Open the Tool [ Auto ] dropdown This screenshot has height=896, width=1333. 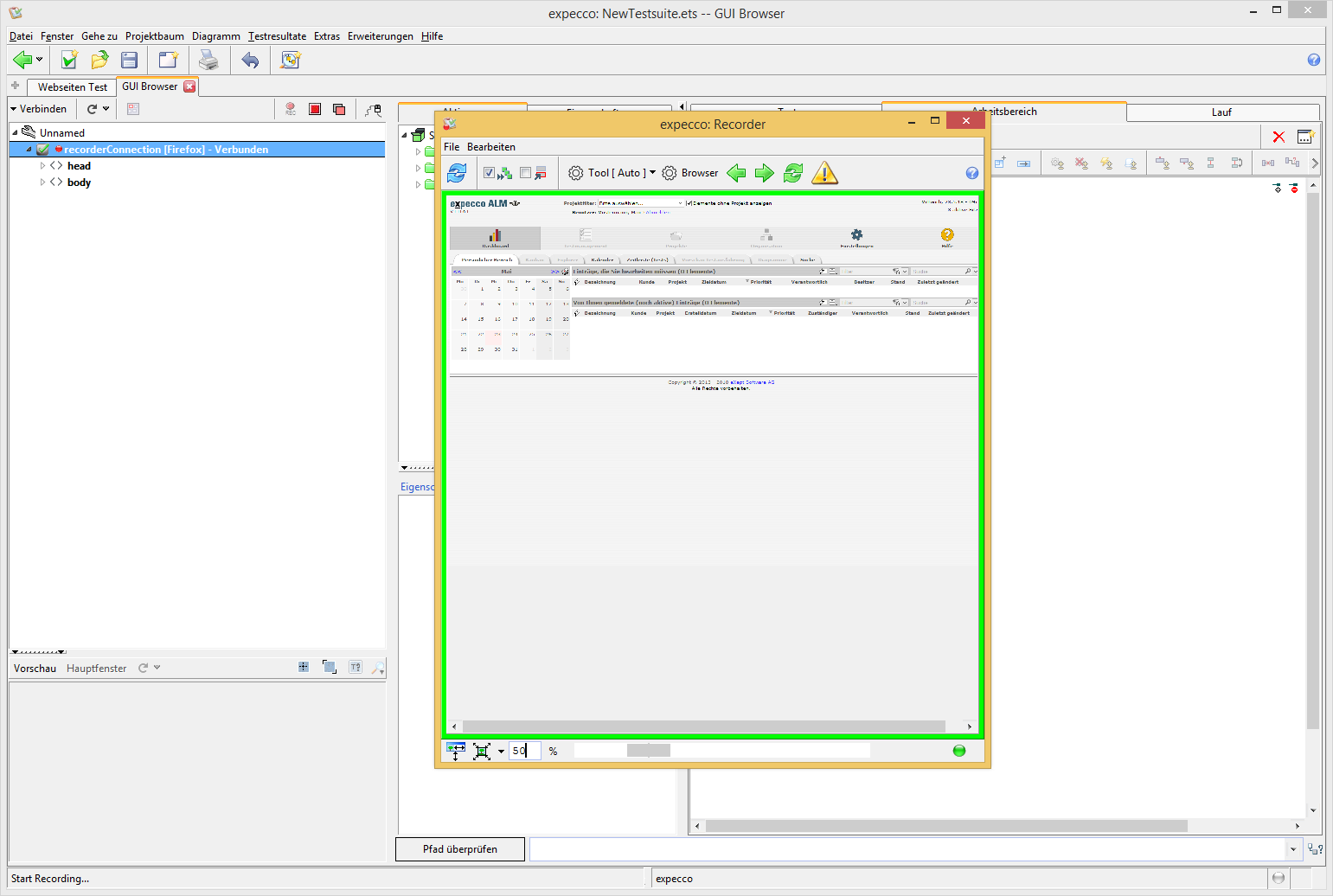coord(616,173)
